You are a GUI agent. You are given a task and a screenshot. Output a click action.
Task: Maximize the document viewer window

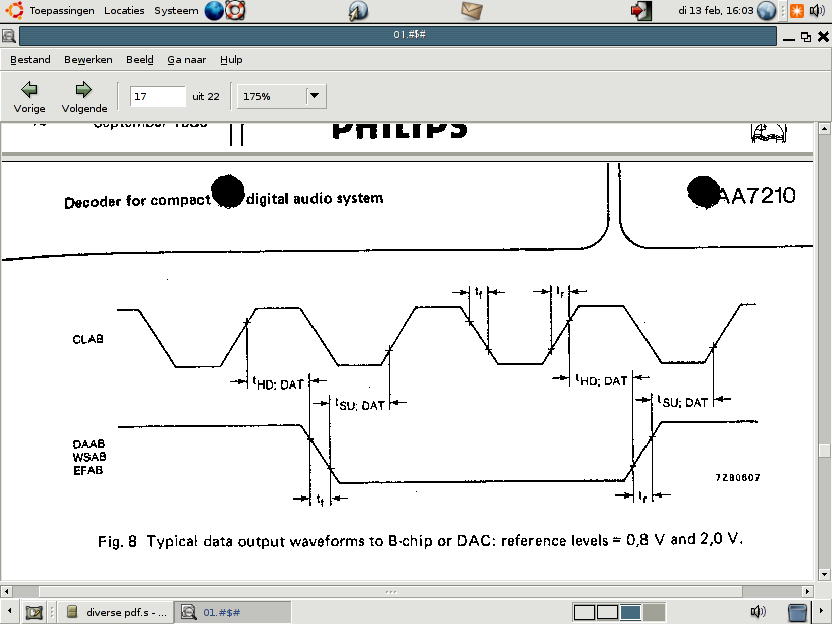pyautogui.click(x=806, y=37)
